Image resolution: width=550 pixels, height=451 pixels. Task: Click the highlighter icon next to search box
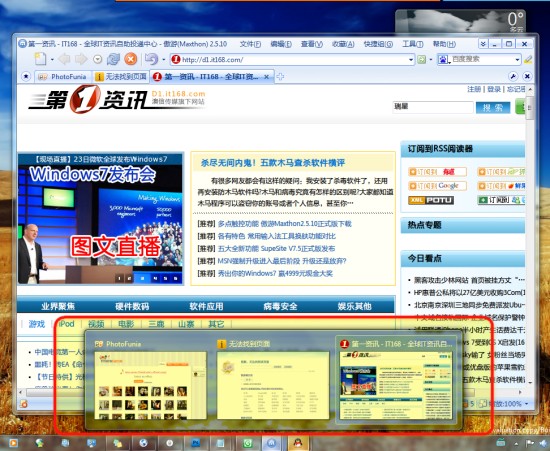[x=528, y=60]
